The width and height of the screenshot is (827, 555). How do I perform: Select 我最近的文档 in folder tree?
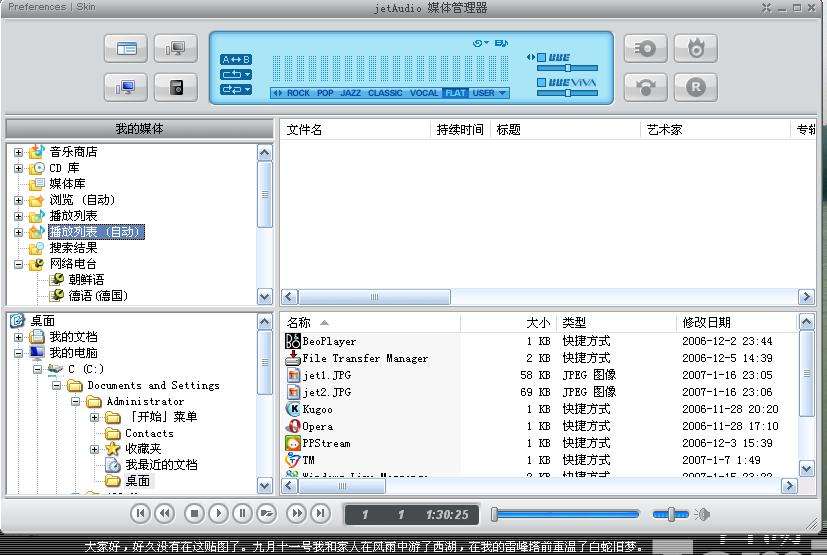pyautogui.click(x=161, y=465)
